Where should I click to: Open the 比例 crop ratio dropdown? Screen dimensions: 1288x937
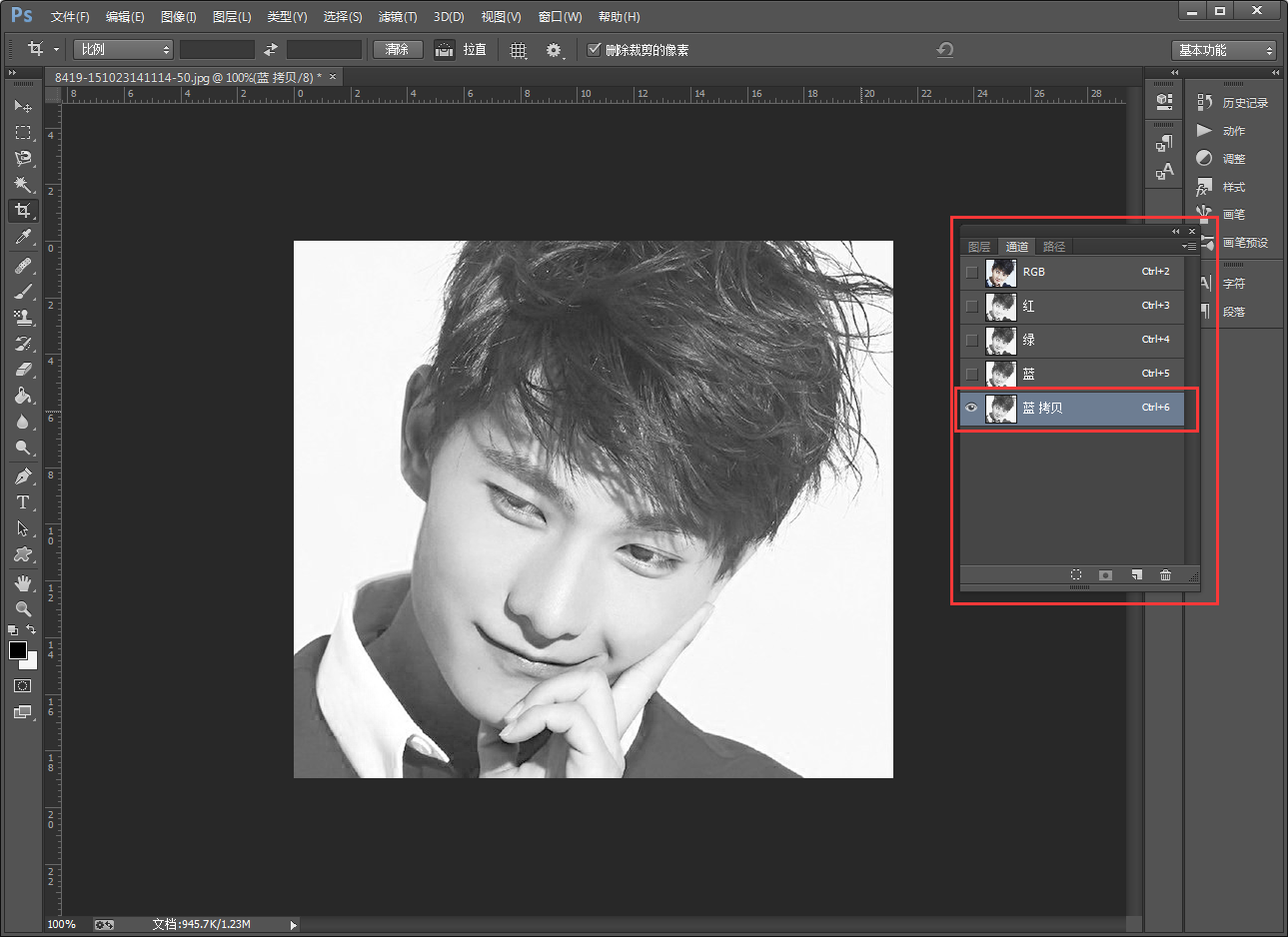(125, 49)
